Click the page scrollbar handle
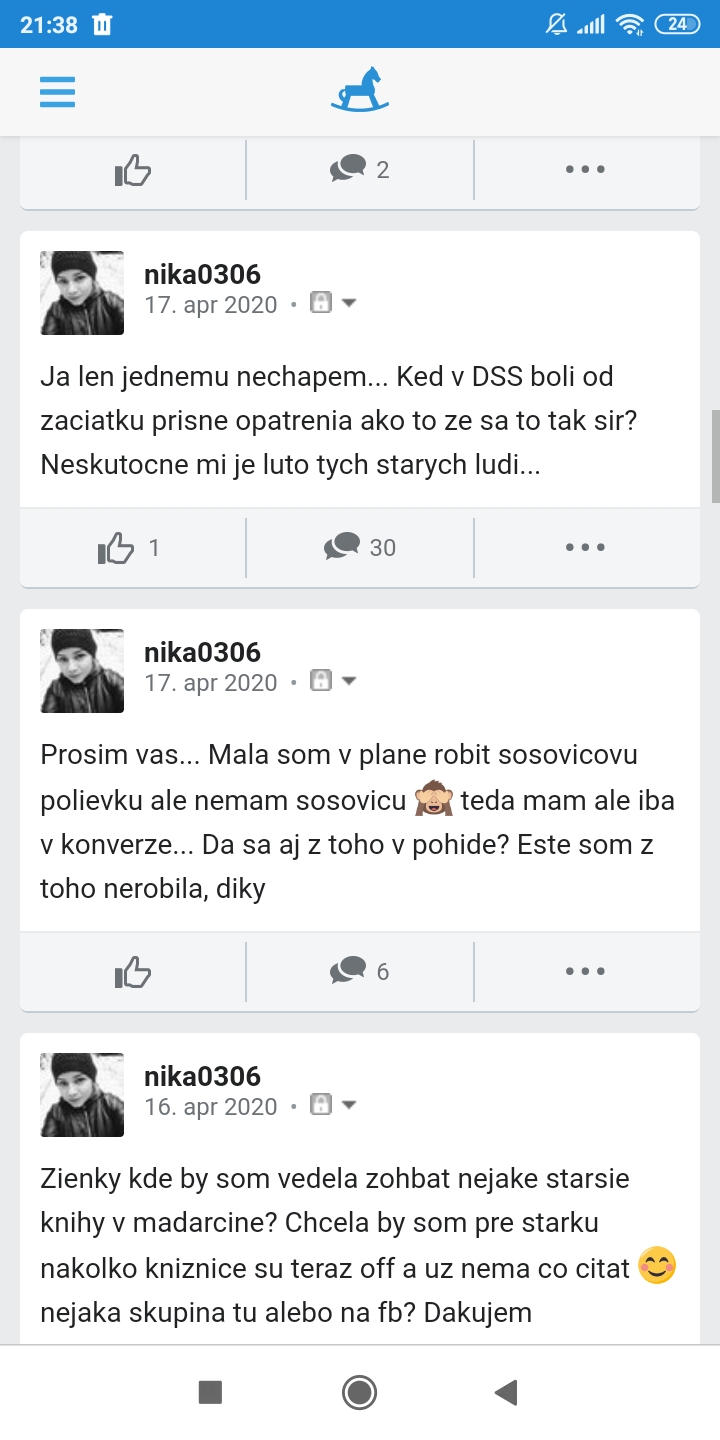 (715, 456)
